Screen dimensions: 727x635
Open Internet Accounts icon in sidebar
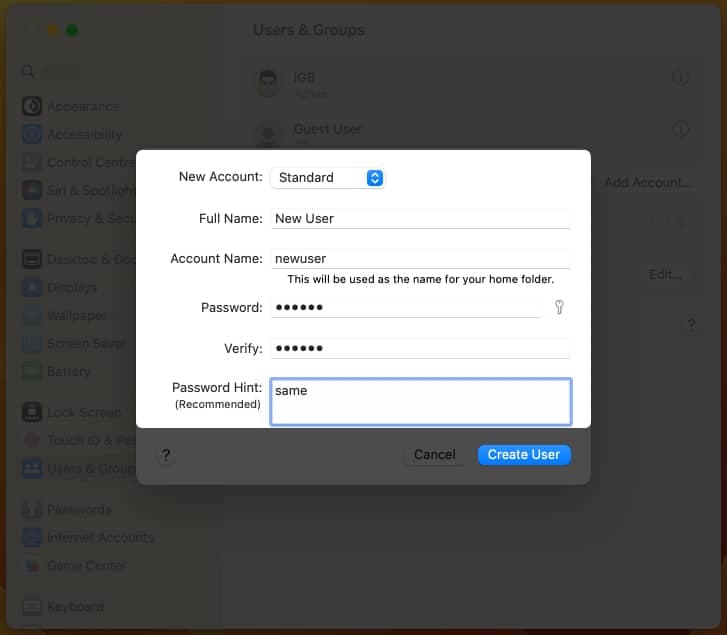(x=32, y=537)
